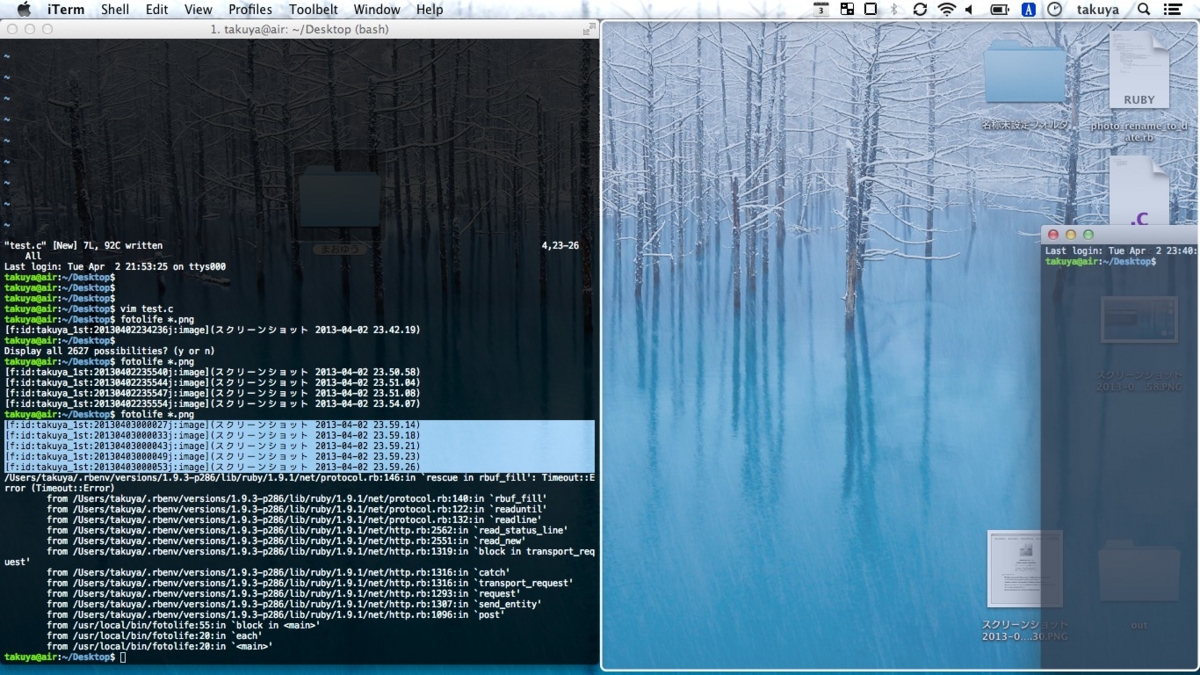Click the checkered grid menu bar icon

(846, 9)
